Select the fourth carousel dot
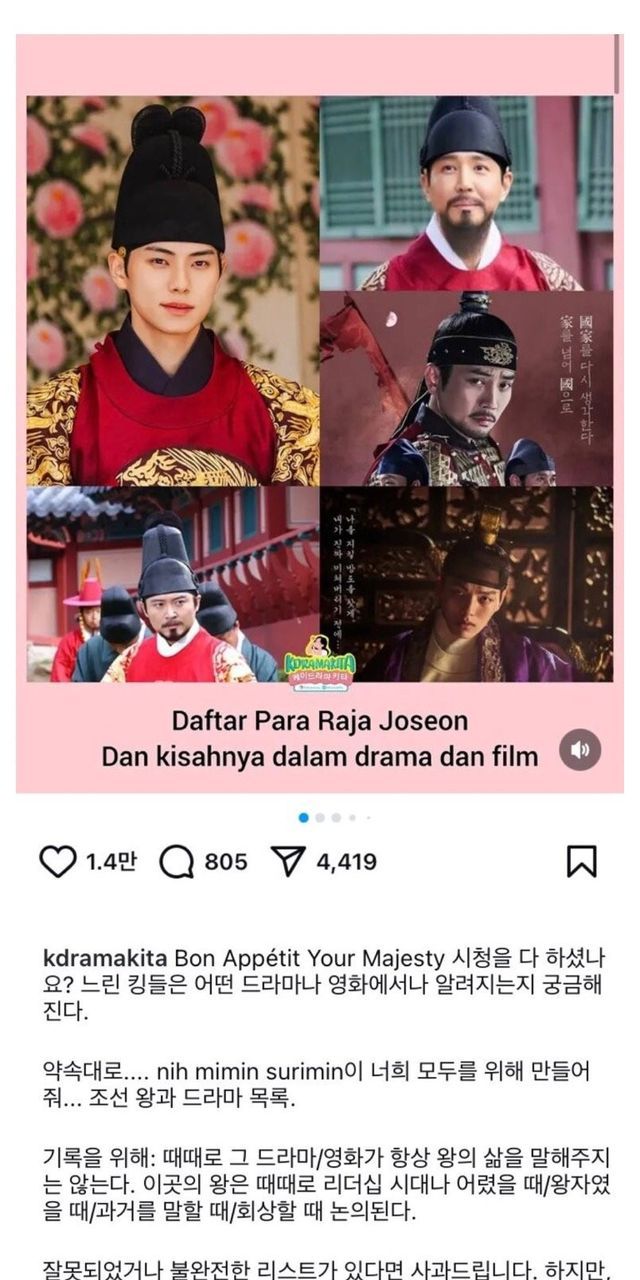 352,817
